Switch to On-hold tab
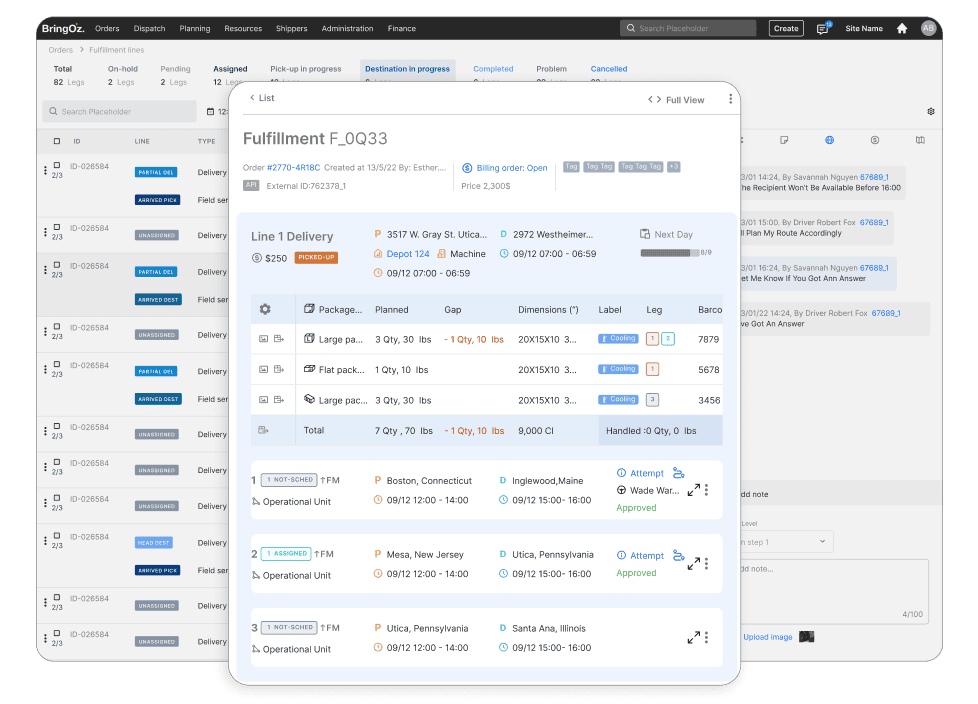Screen dimensions: 978x704 pos(123,69)
